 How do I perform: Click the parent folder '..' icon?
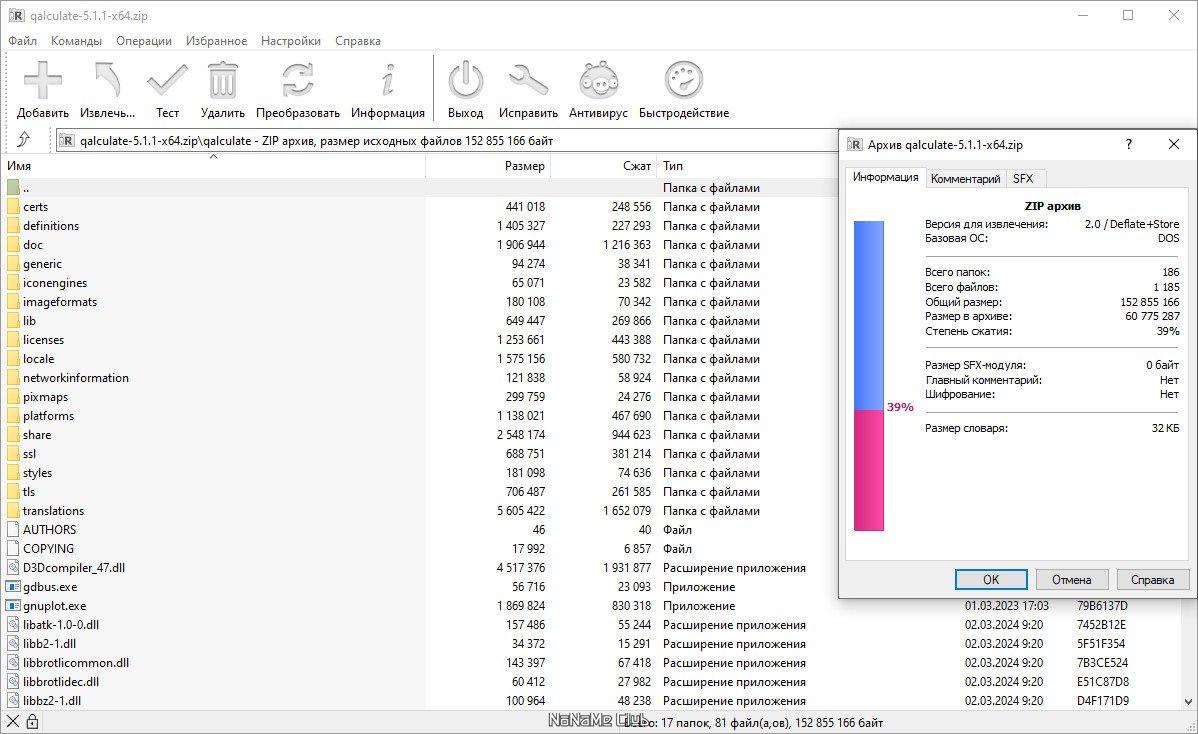(13, 188)
